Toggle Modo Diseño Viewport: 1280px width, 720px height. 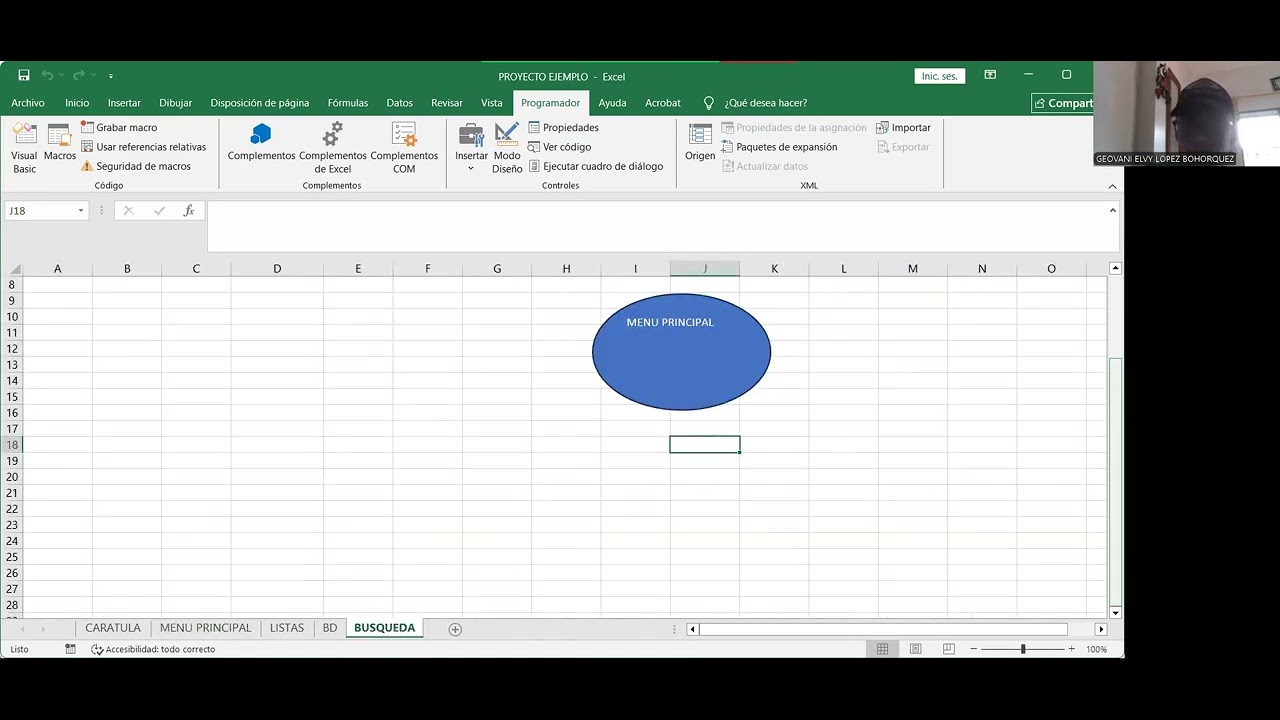tap(507, 148)
